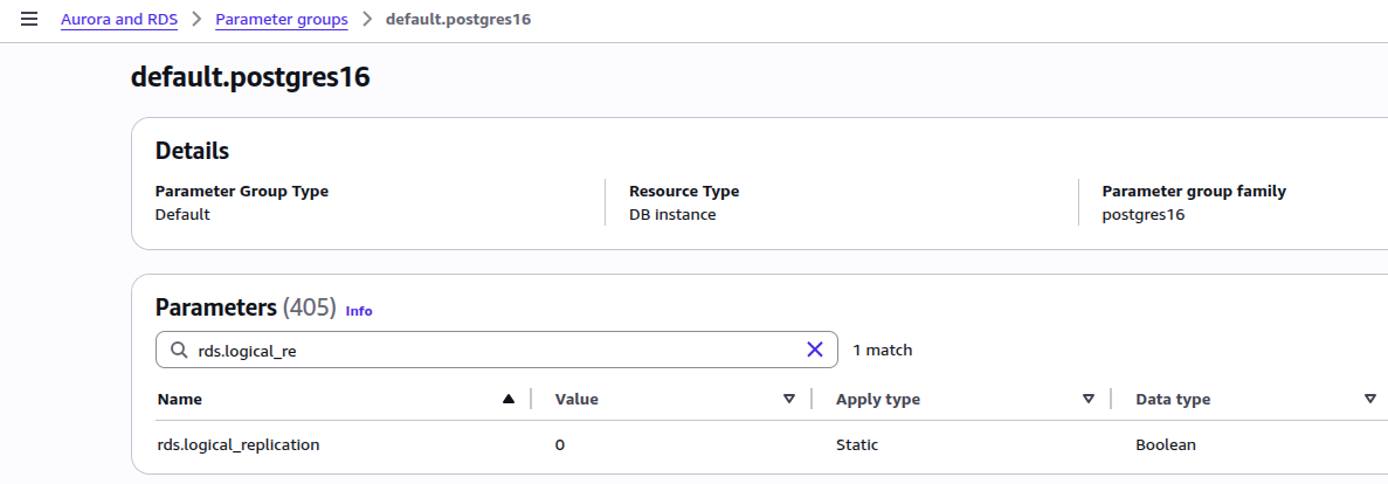
Task: Open Parameter groups breadcrumb link
Action: tap(282, 19)
